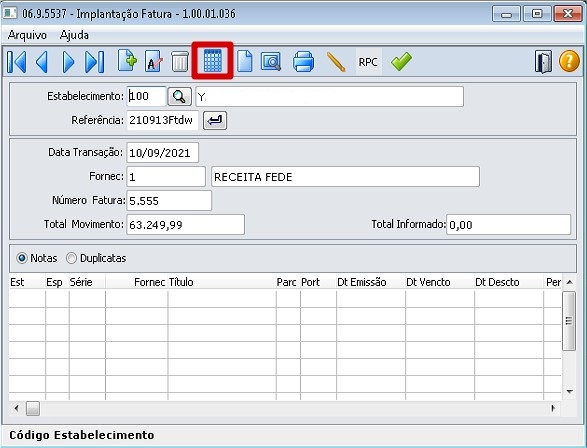This screenshot has height=448, width=587.
Task: Click the Série column header
Action: (87, 282)
